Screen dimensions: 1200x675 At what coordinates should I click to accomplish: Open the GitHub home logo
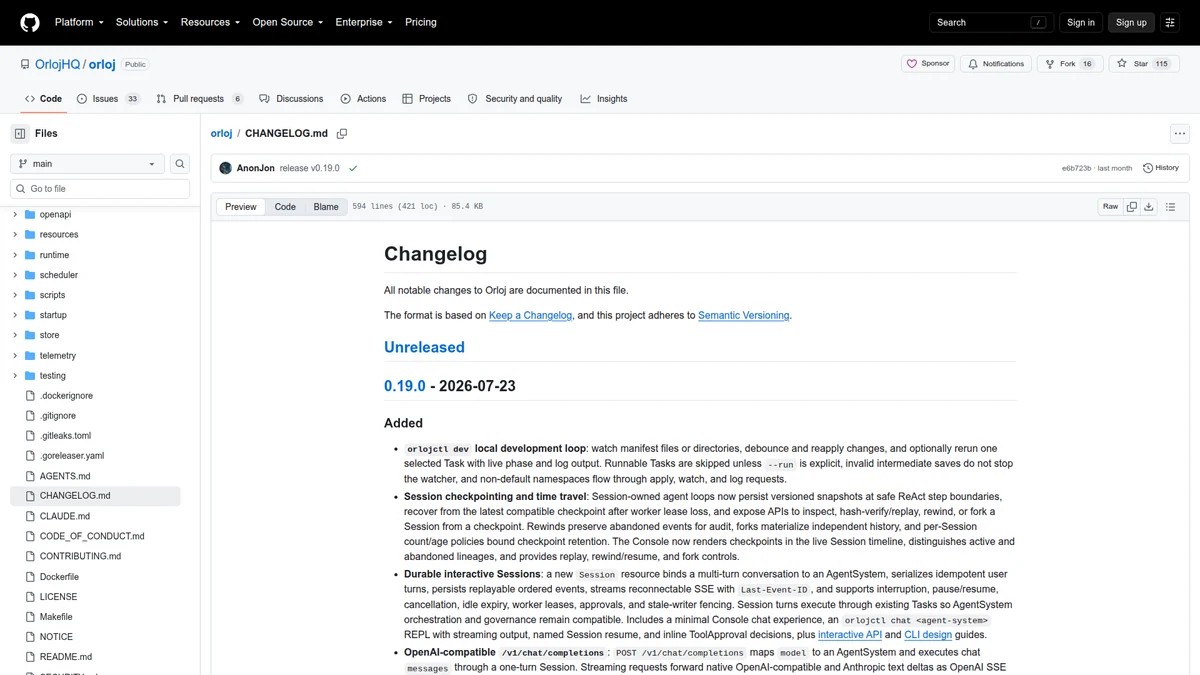tap(30, 22)
